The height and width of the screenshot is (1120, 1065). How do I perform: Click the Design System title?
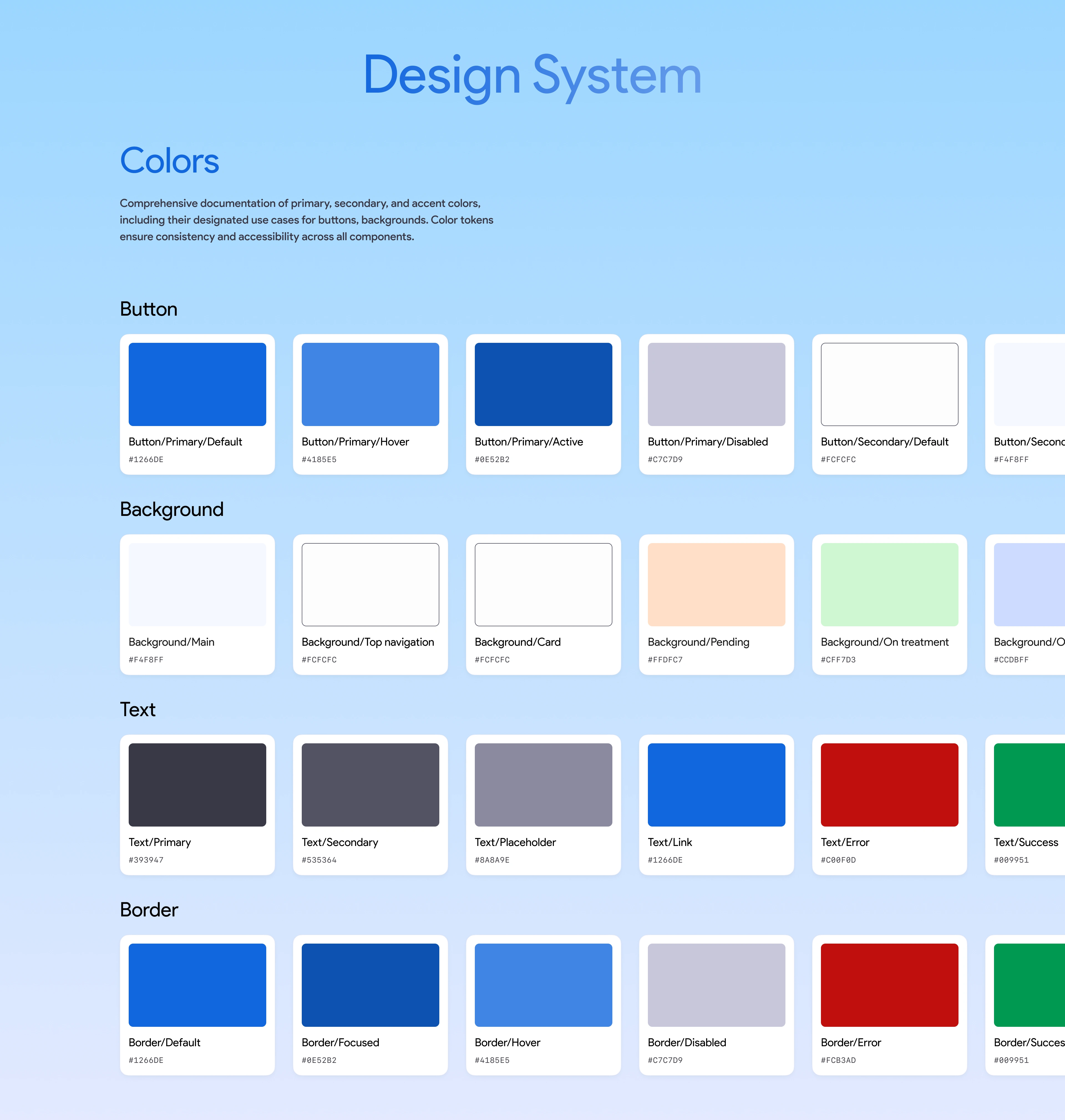[x=532, y=75]
